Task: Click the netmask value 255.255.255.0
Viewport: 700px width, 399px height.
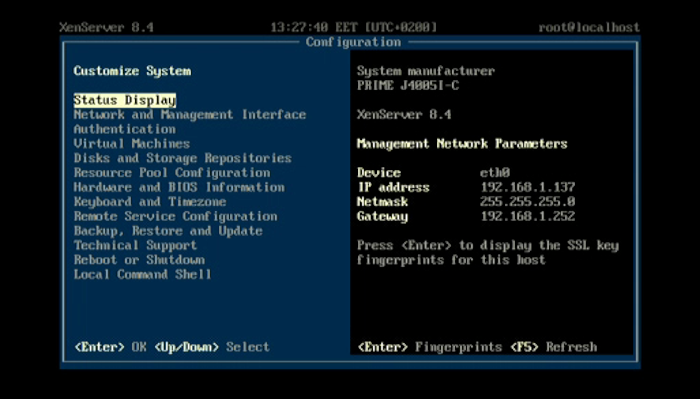Action: point(528,202)
